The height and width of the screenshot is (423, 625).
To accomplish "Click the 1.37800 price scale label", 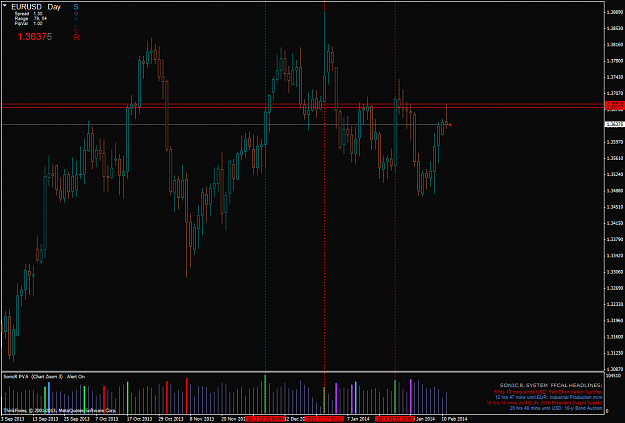I will [x=615, y=61].
